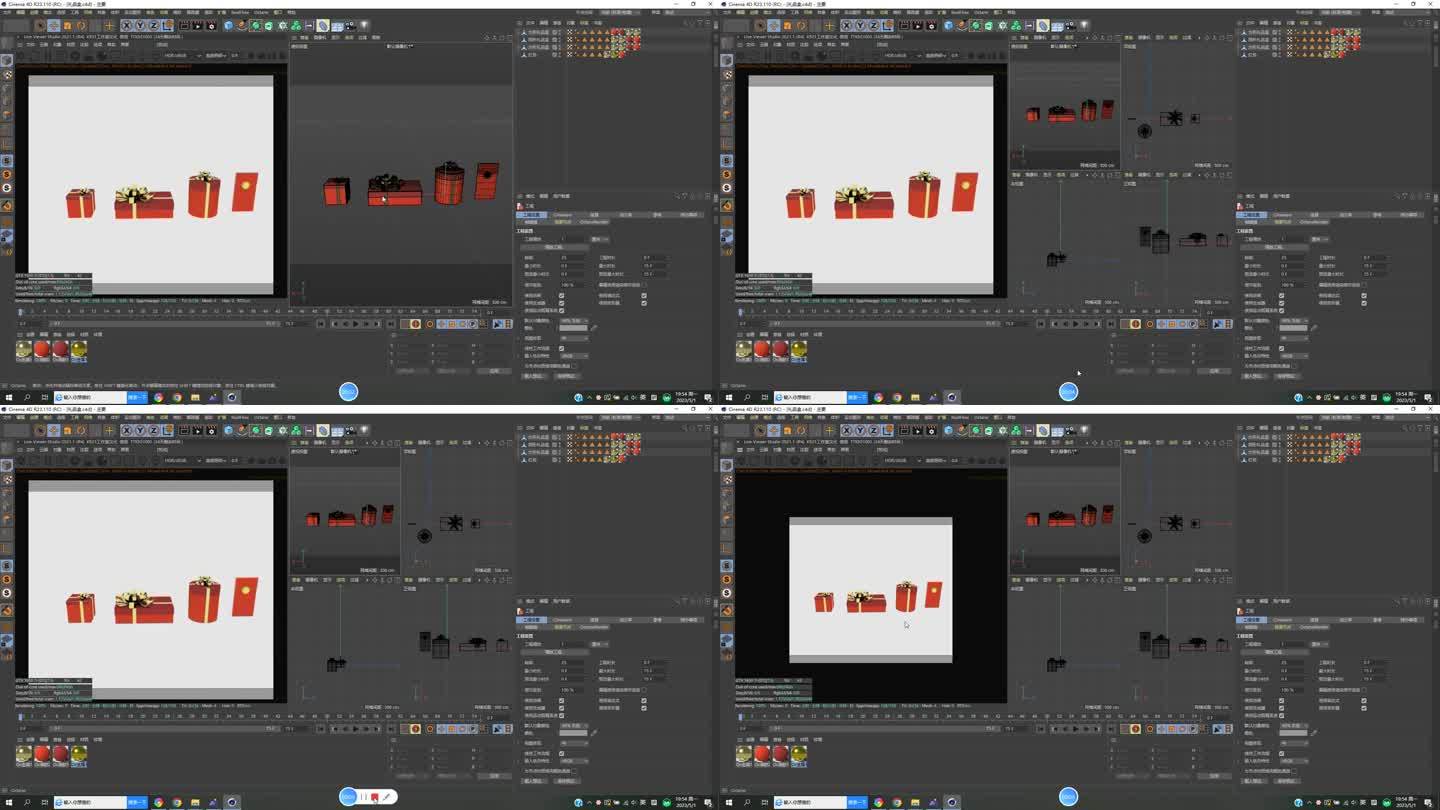1440x810 pixels.
Task: Open 视图修剪 dropdown in bottom-right window
Action: point(1295,743)
